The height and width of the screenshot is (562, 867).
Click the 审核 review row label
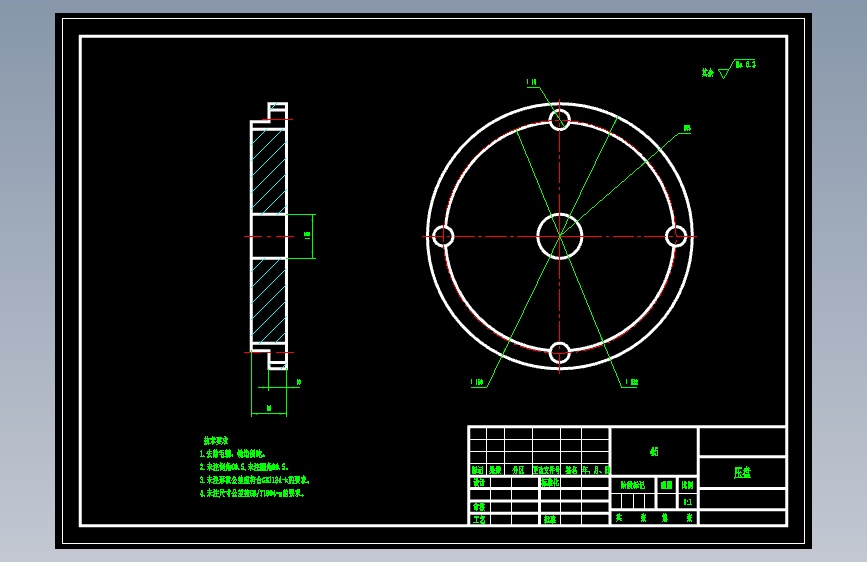pos(479,507)
